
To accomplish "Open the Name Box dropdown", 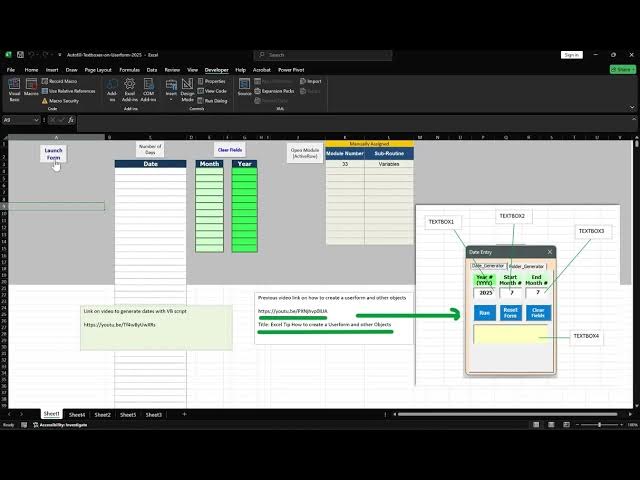I will coord(36,120).
